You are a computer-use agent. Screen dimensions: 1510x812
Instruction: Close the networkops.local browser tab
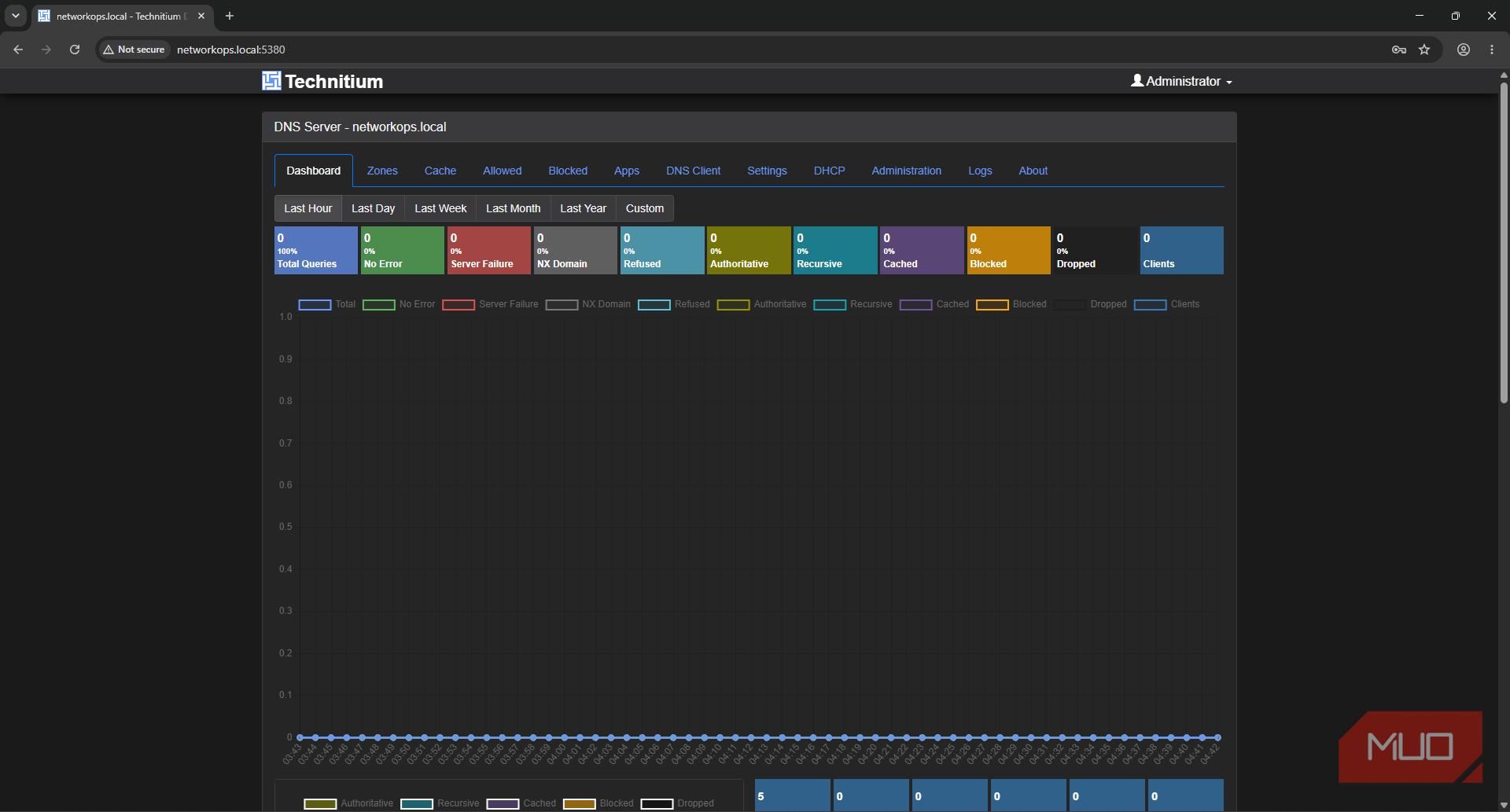pyautogui.click(x=201, y=16)
